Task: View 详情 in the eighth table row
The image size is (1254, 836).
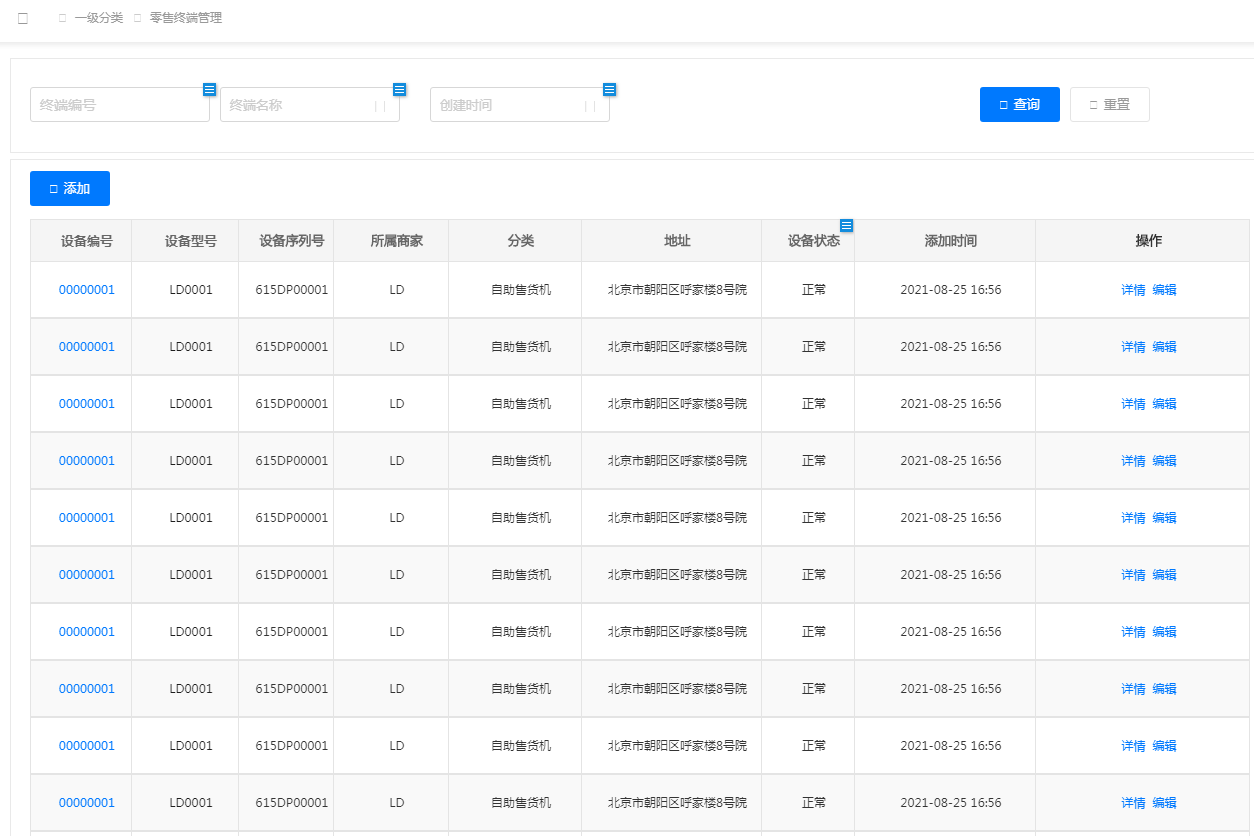Action: point(1133,689)
